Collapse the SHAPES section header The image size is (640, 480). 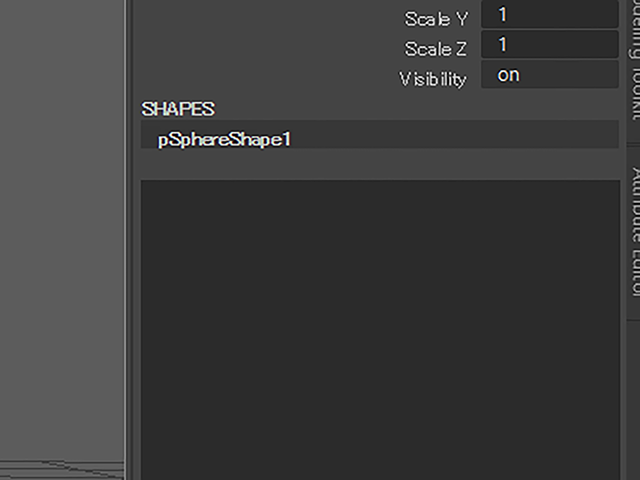178,109
